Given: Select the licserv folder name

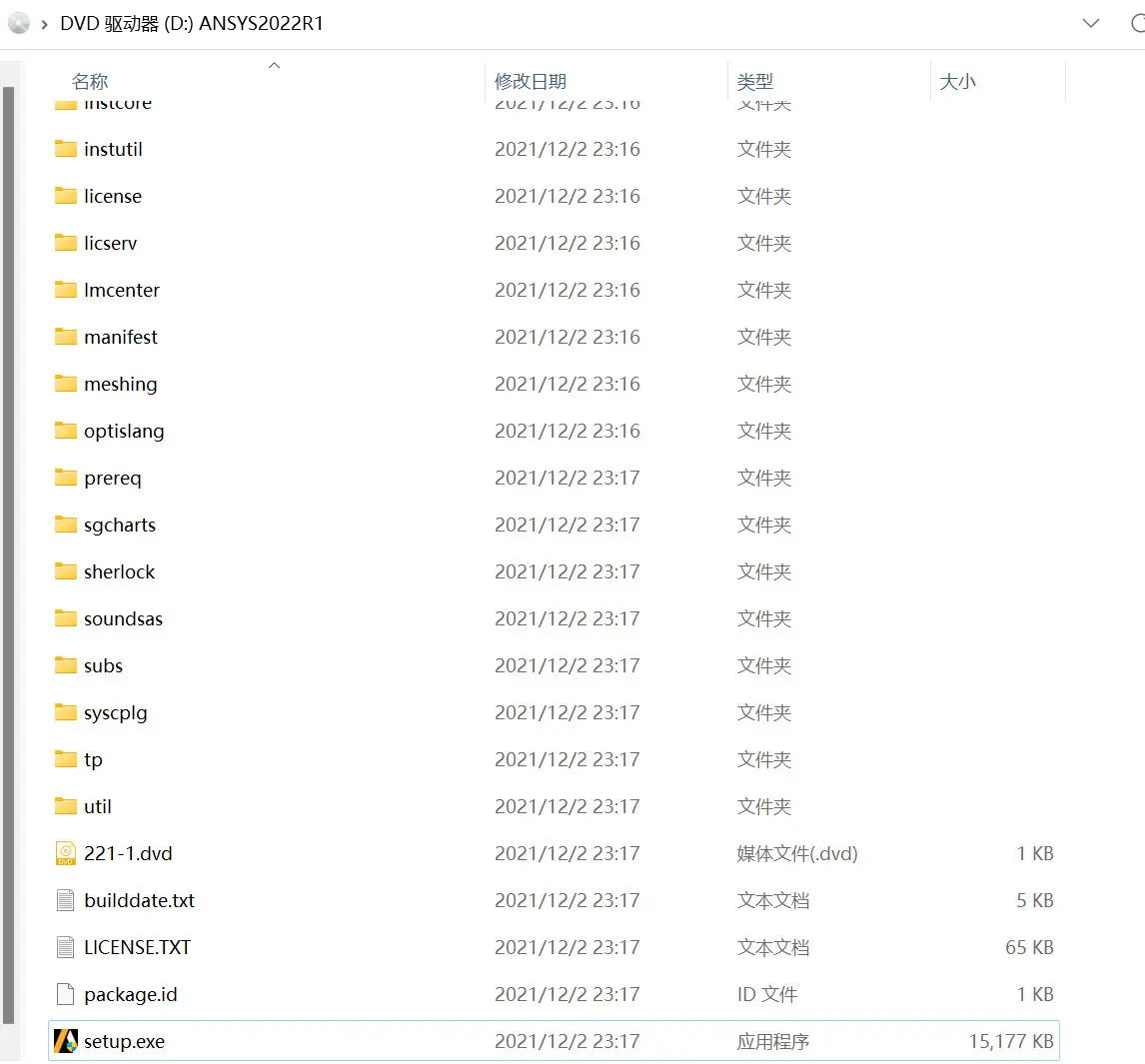Looking at the screenshot, I should coord(110,243).
